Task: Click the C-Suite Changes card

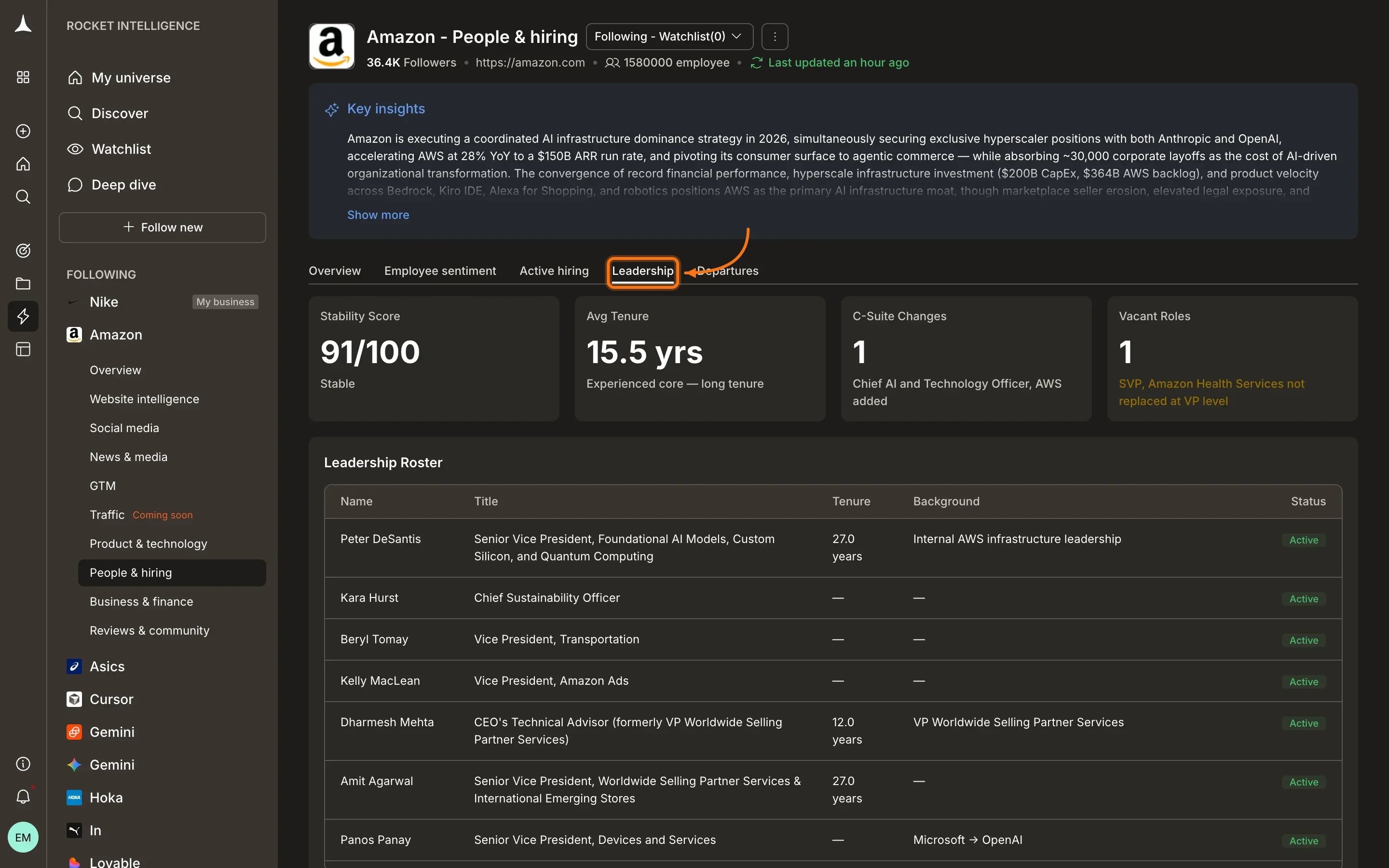Action: pos(966,359)
